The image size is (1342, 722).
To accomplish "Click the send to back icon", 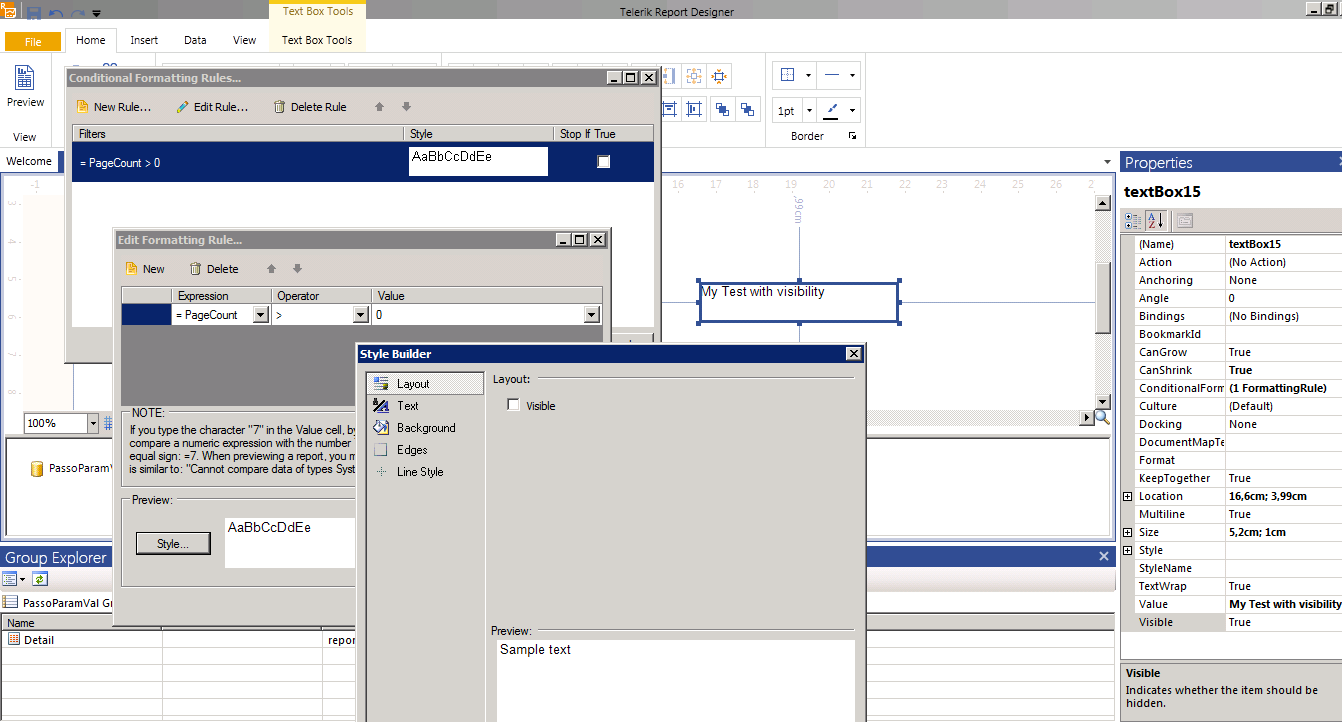I will point(748,110).
